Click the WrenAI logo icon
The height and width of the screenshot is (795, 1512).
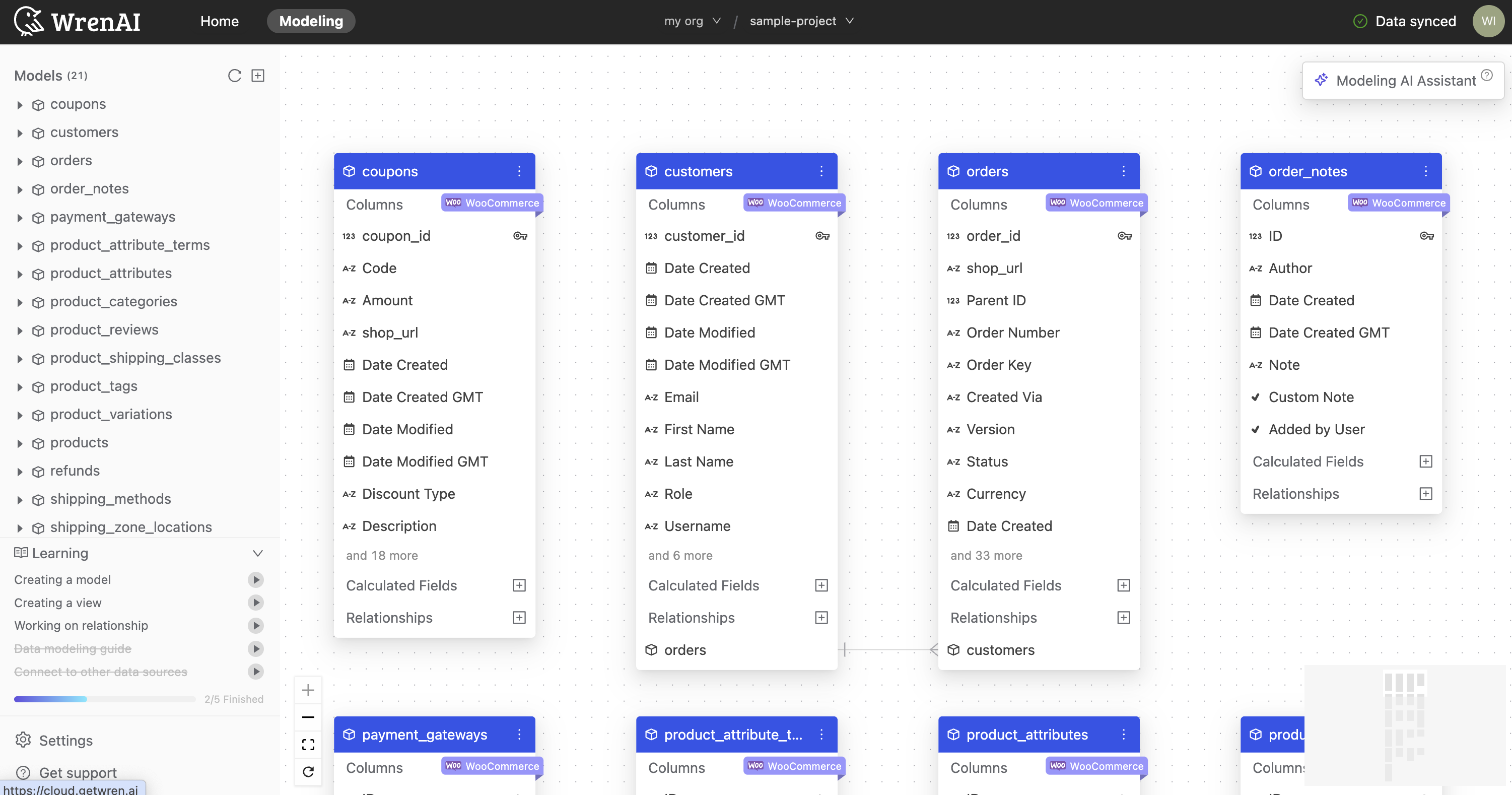[27, 20]
